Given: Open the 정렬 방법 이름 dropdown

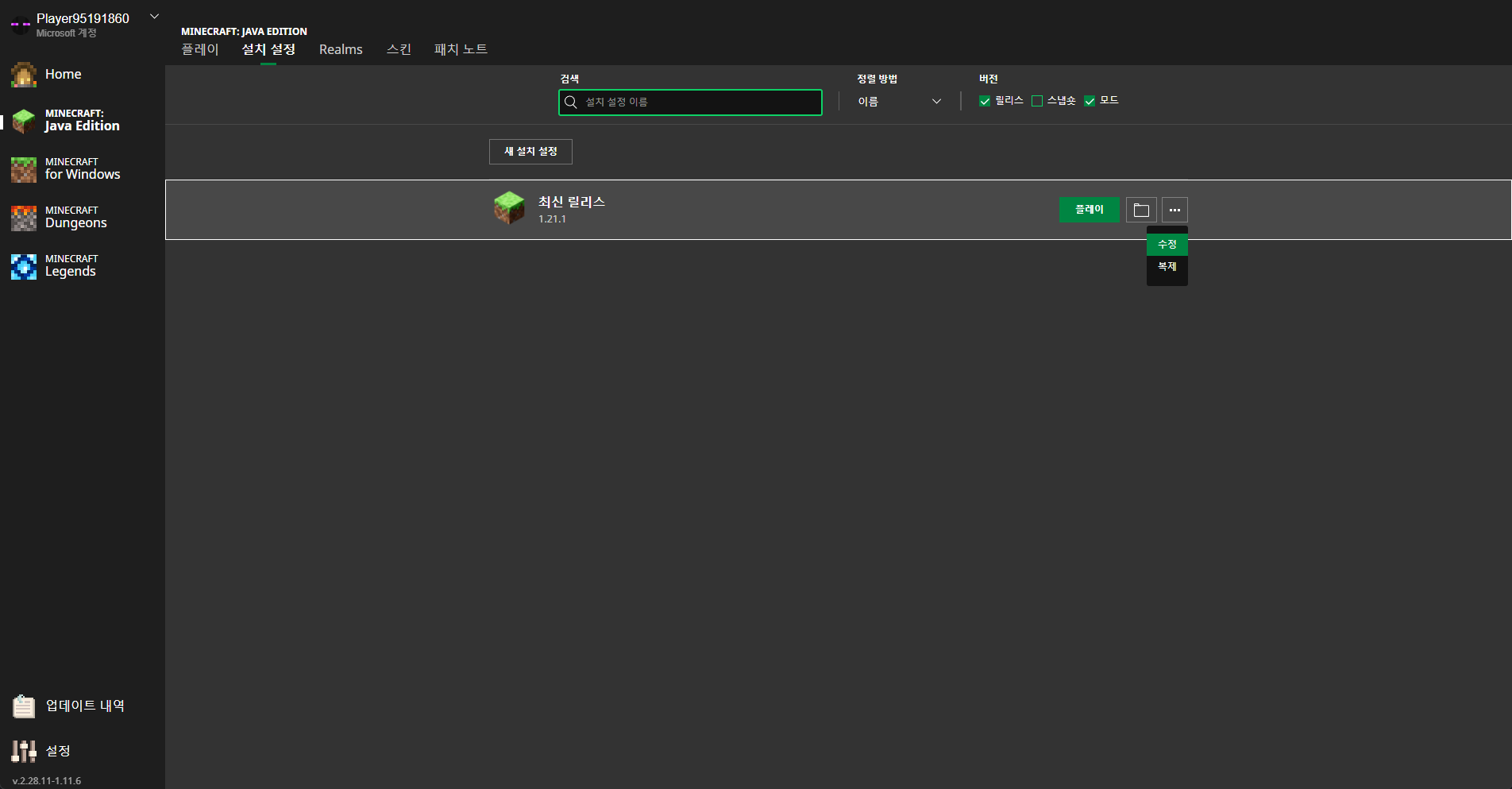Looking at the screenshot, I should [899, 102].
